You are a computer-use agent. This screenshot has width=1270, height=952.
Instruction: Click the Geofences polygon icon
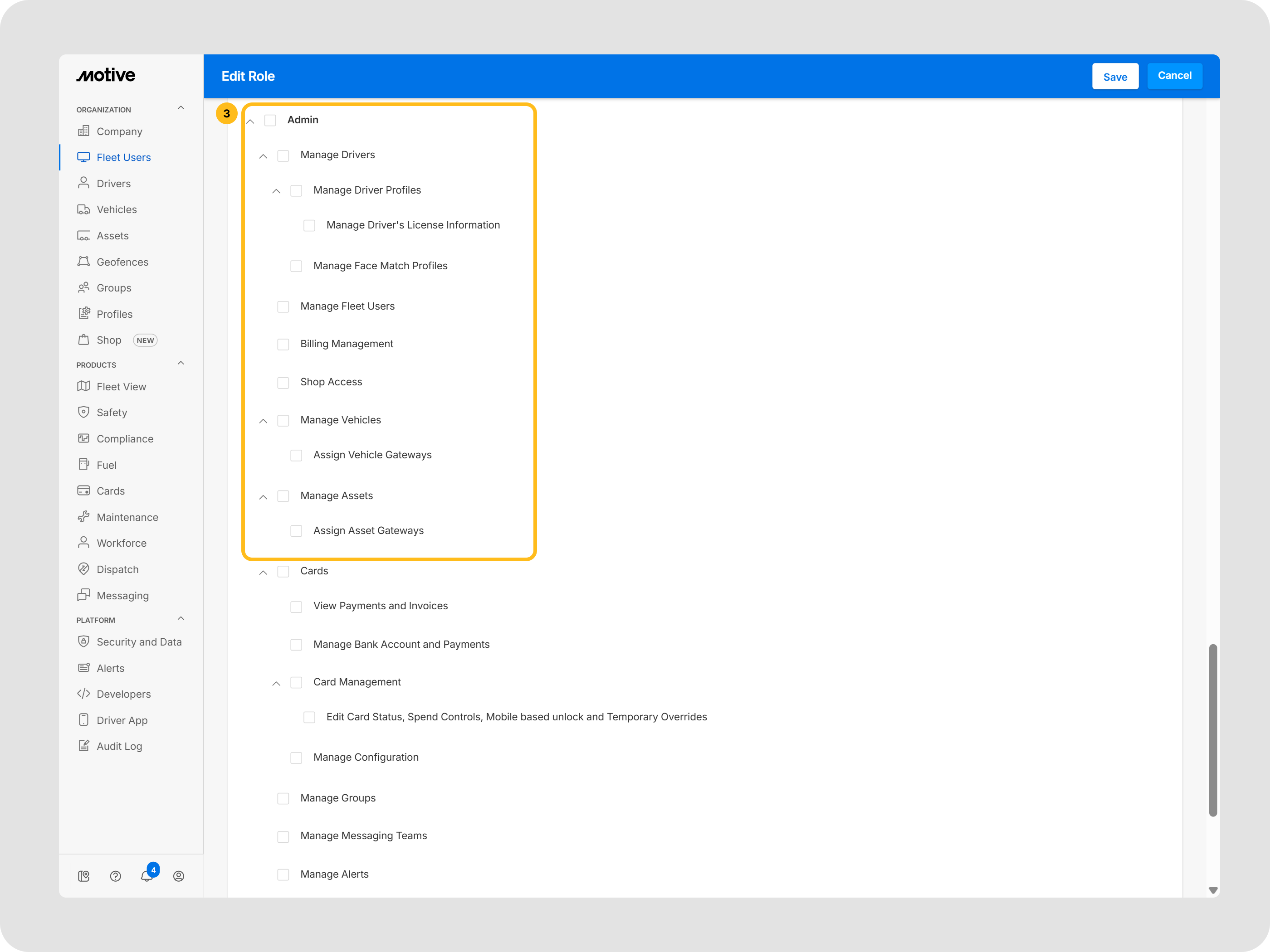pyautogui.click(x=84, y=262)
